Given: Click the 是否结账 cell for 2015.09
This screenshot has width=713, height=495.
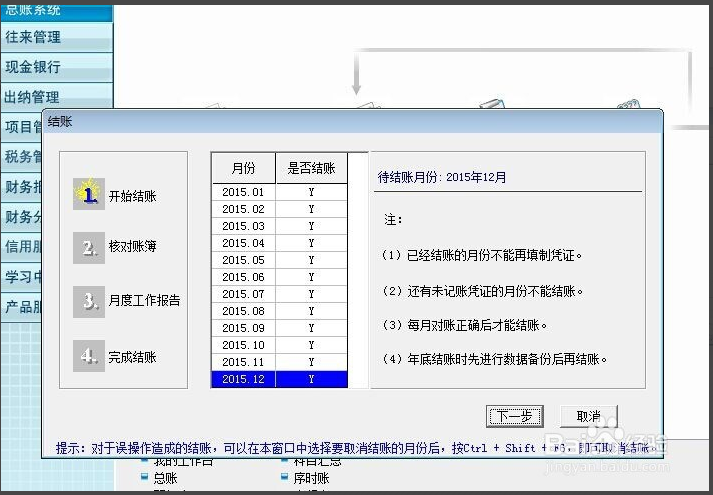Looking at the screenshot, I should pos(311,328).
